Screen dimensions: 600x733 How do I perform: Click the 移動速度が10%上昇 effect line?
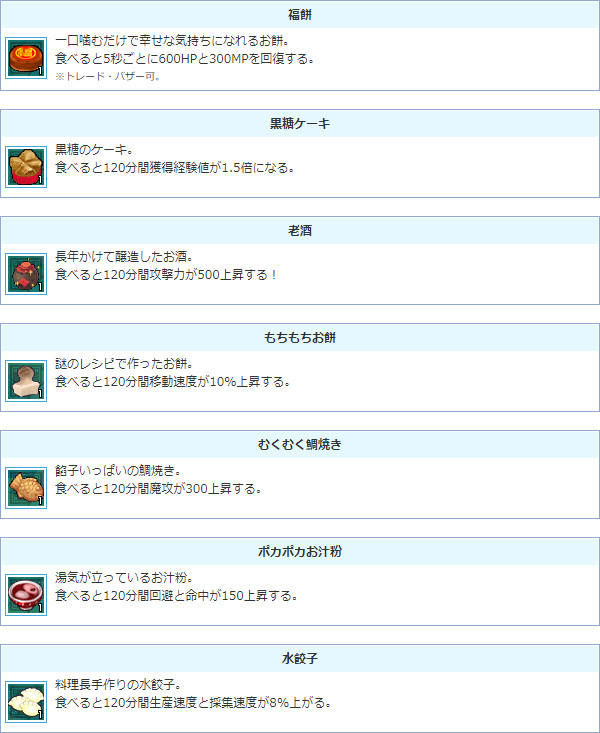point(173,382)
